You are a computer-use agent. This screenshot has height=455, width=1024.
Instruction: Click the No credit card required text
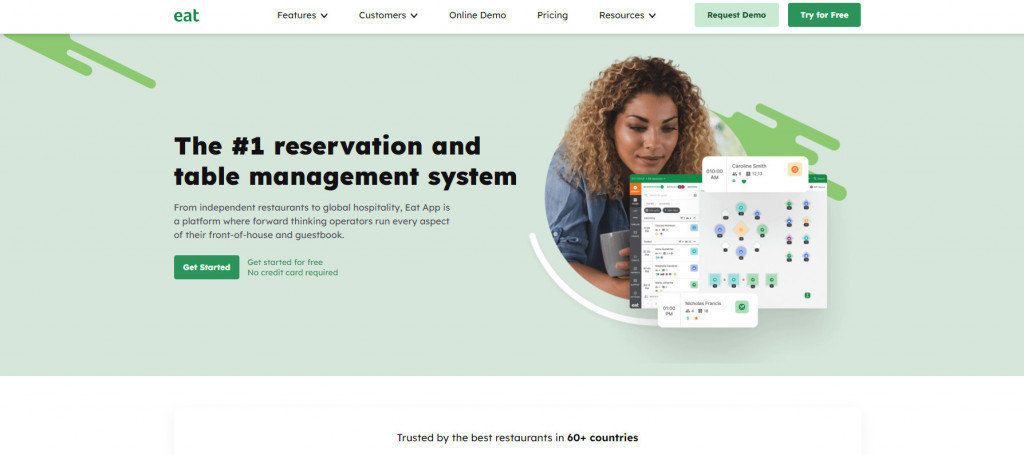point(293,273)
